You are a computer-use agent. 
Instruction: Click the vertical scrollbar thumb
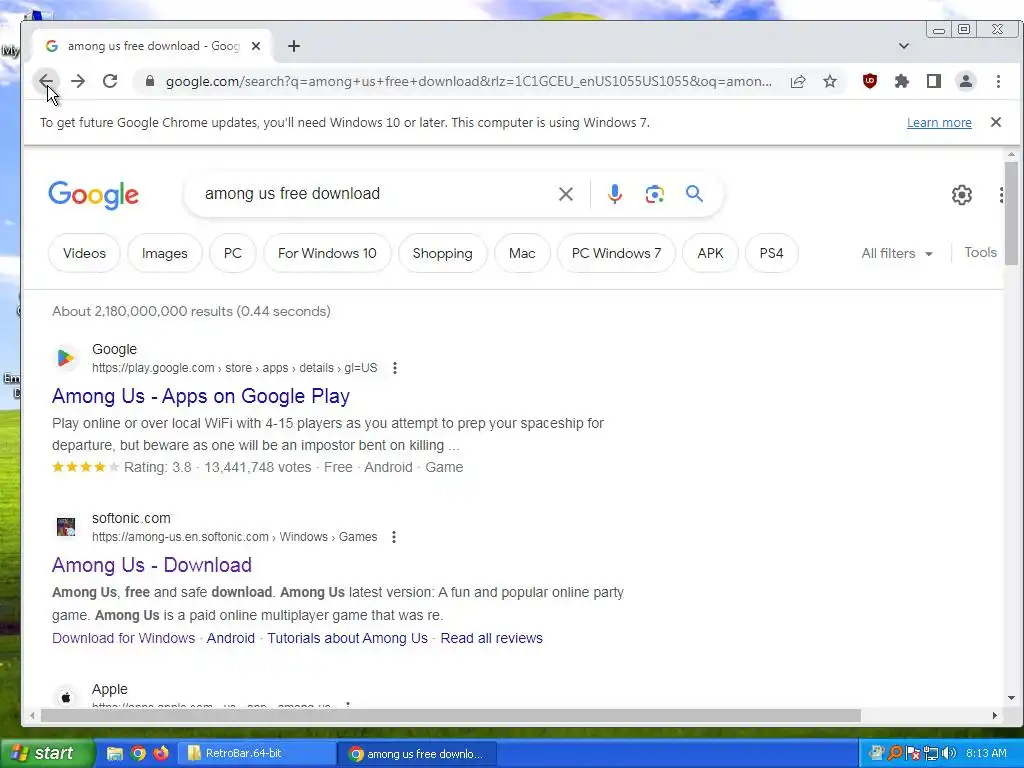click(1011, 212)
